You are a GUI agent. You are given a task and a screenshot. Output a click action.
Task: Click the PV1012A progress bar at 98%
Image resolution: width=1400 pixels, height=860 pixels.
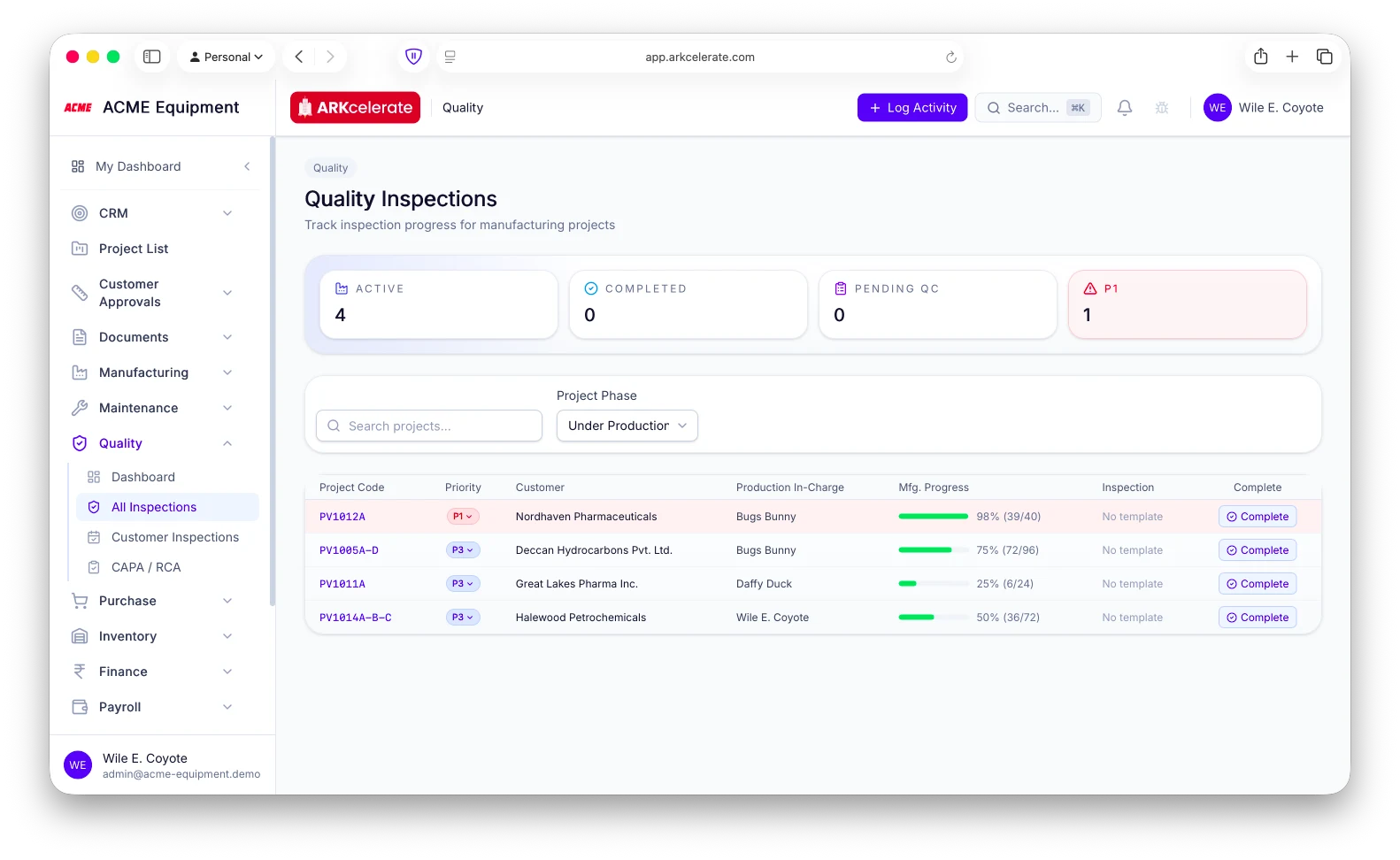point(934,517)
